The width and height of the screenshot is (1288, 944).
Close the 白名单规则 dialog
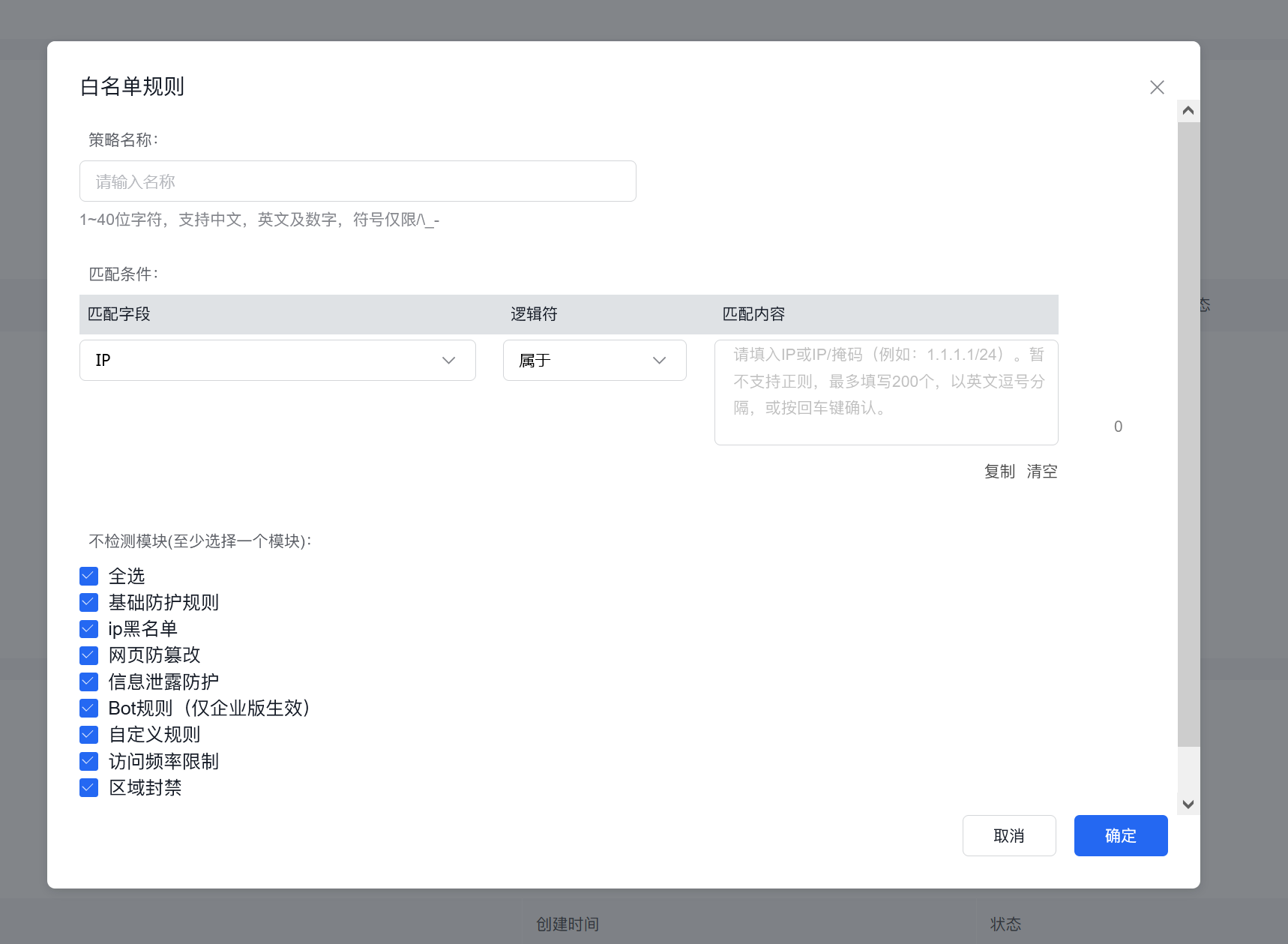click(1157, 87)
